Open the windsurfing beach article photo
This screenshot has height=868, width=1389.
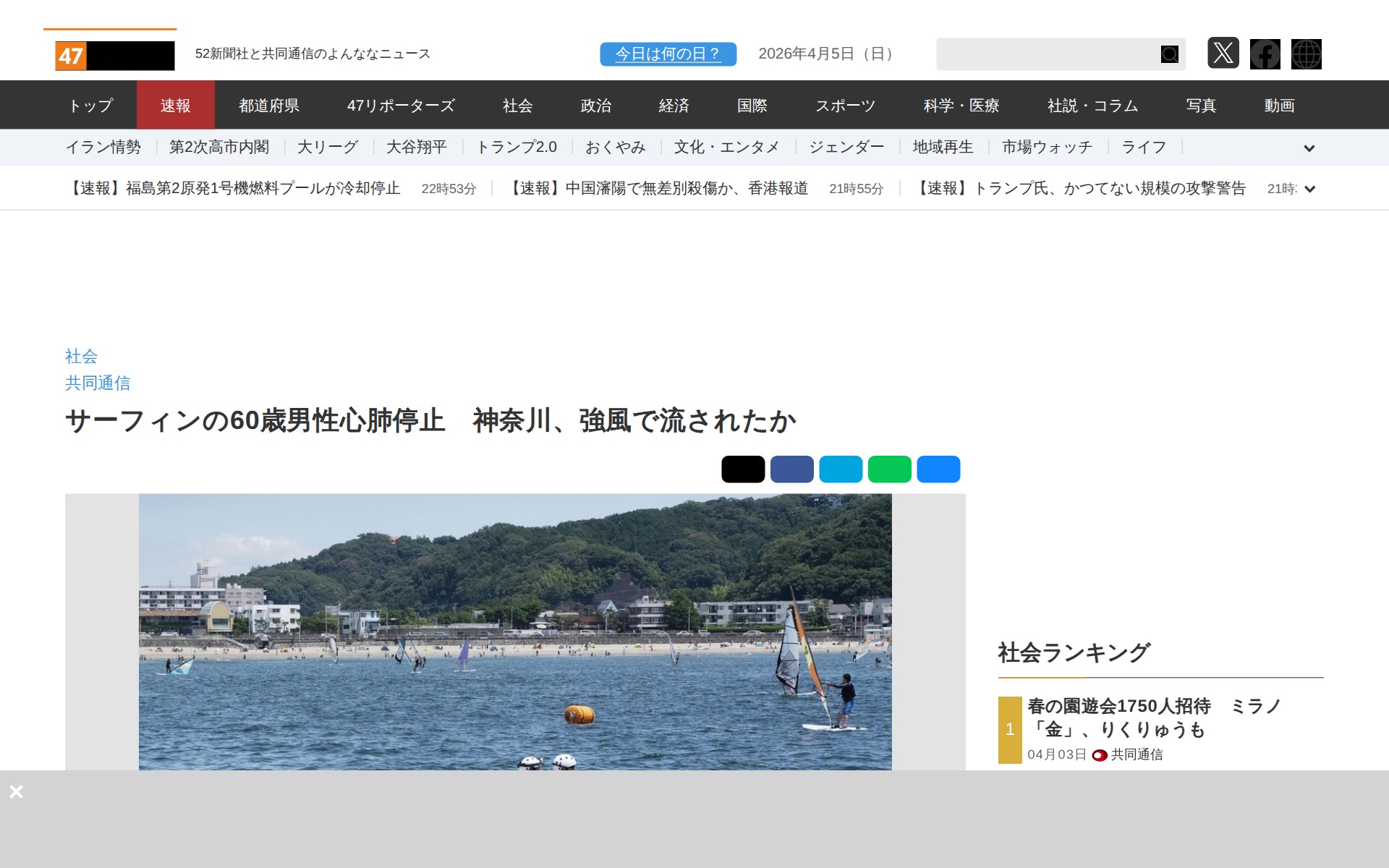point(514,631)
